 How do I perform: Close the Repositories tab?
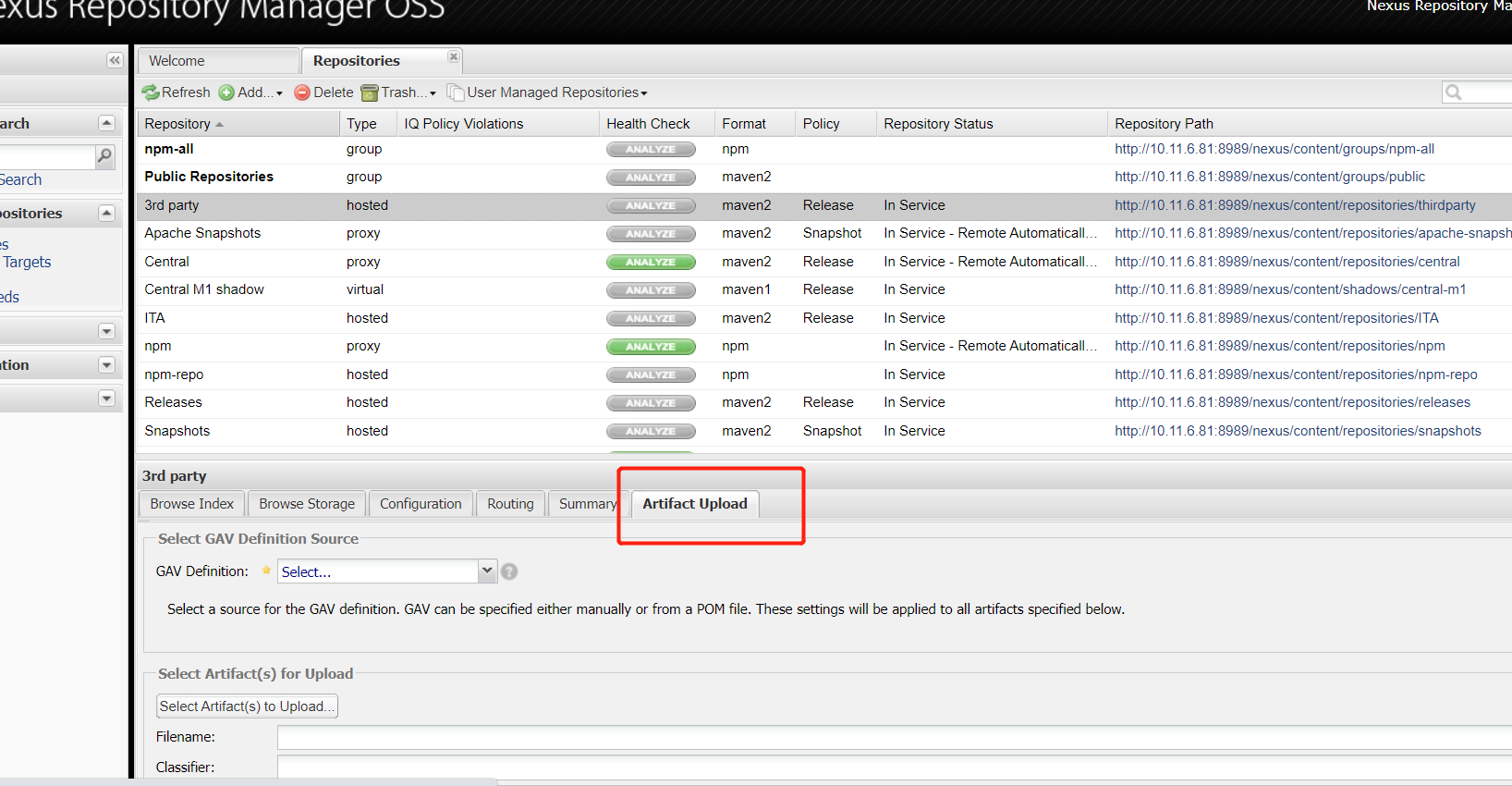(453, 56)
